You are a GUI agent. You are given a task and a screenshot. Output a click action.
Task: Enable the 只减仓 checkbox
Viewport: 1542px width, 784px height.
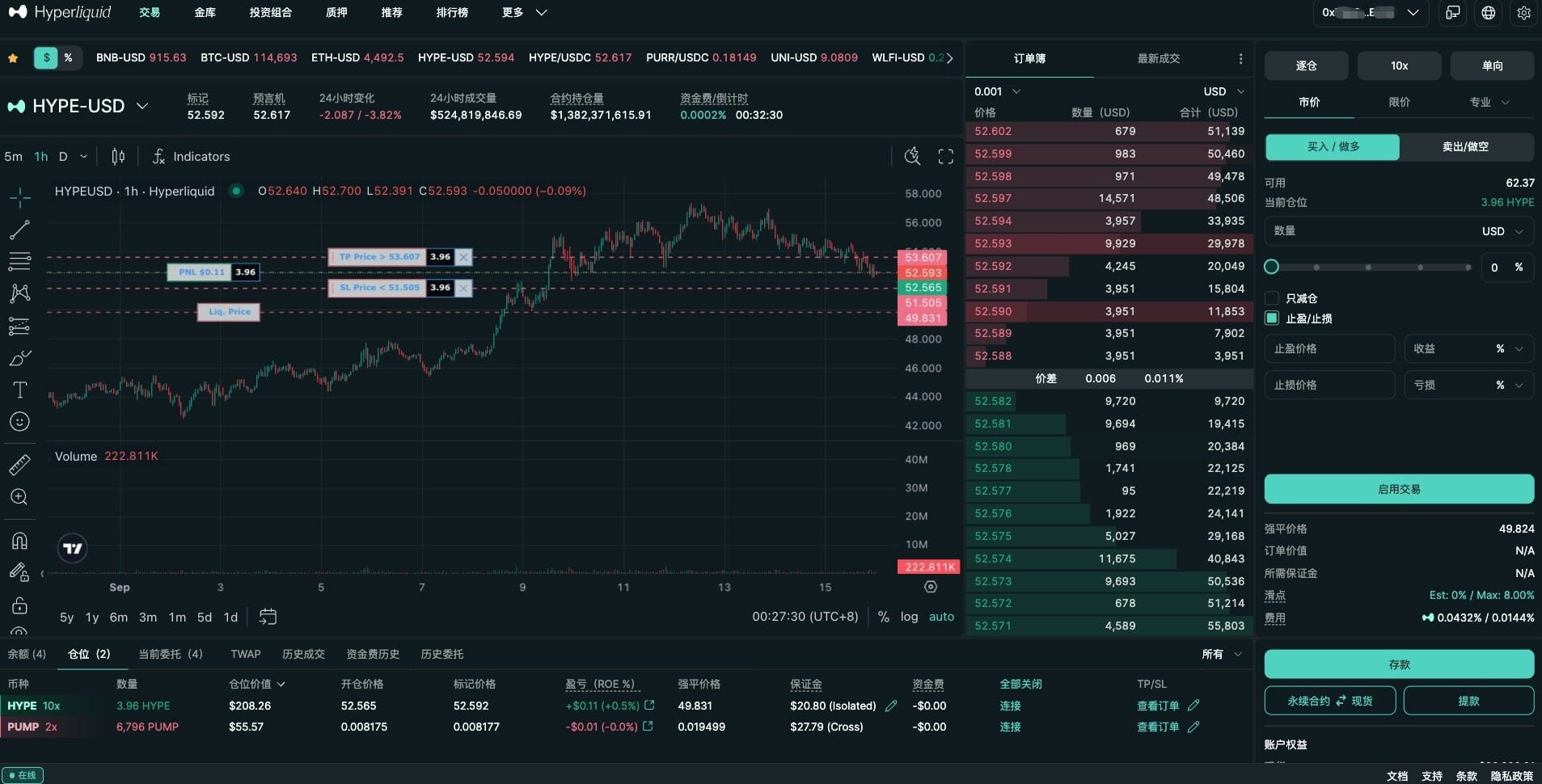pyautogui.click(x=1272, y=298)
